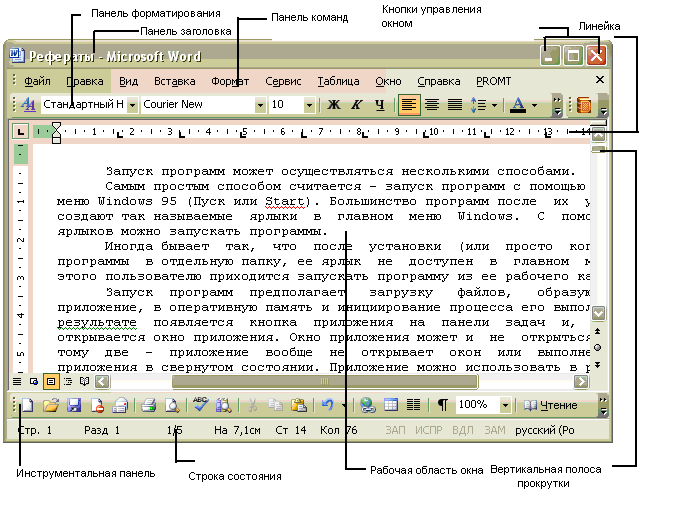The width and height of the screenshot is (686, 509).
Task: Open the 100% zoom dropdown
Action: point(505,405)
